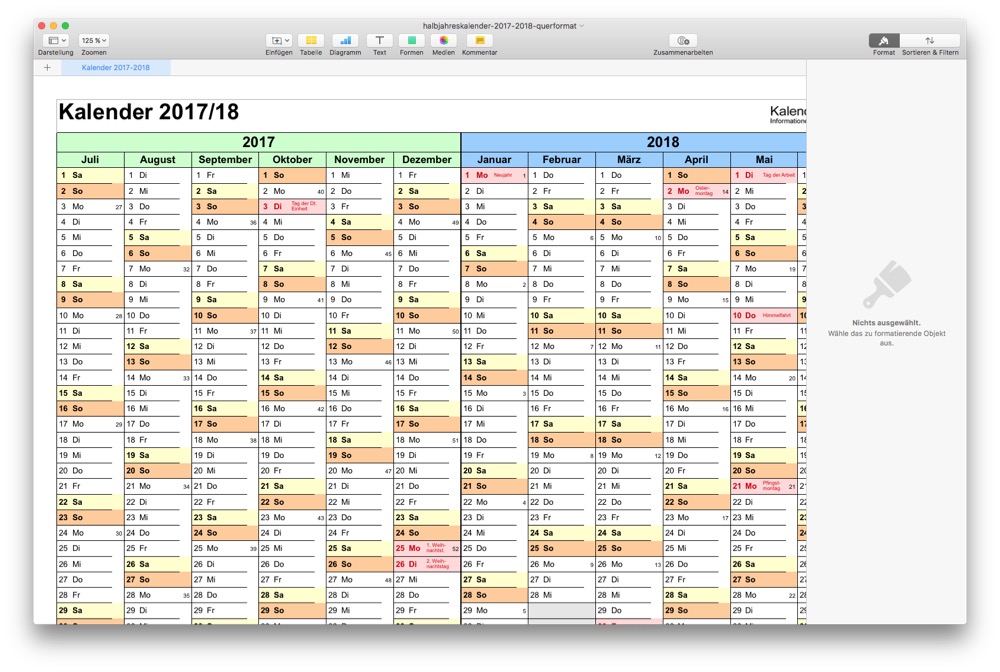1000x672 pixels.
Task: Add a new sheet with plus button
Action: (47, 68)
